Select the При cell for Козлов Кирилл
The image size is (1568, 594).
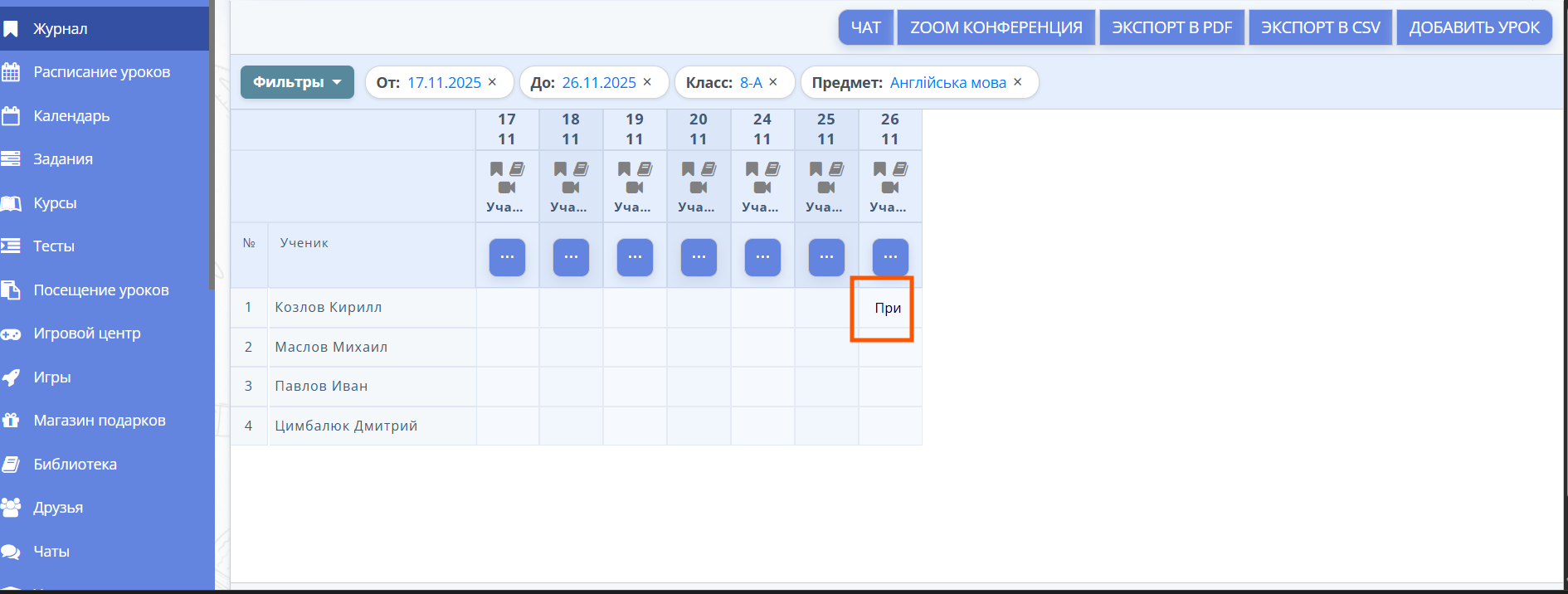pyautogui.click(x=888, y=309)
